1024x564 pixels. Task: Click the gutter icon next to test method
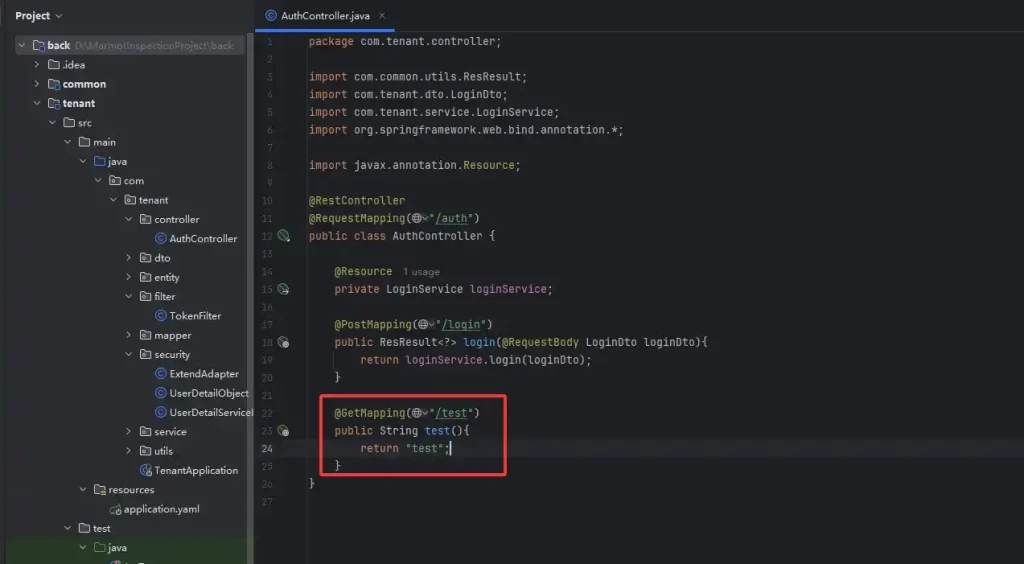click(283, 431)
